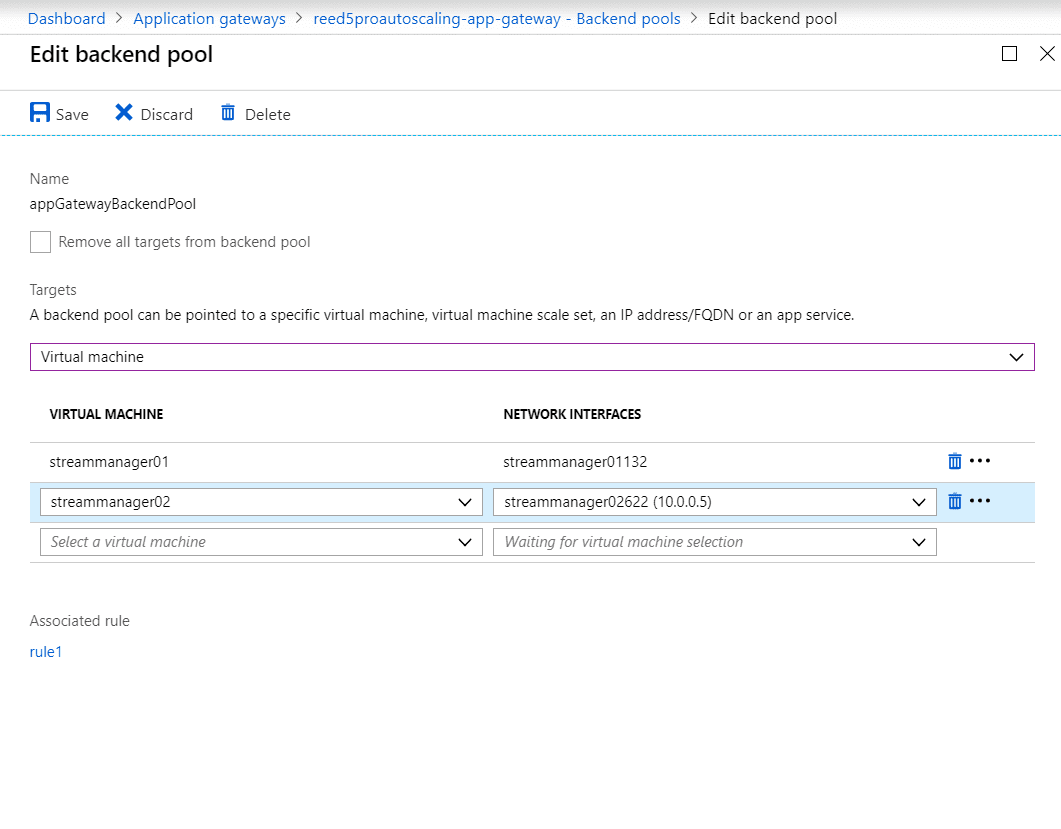Navigate to Application gateways breadcrumb
The image size is (1061, 829).
[x=209, y=18]
